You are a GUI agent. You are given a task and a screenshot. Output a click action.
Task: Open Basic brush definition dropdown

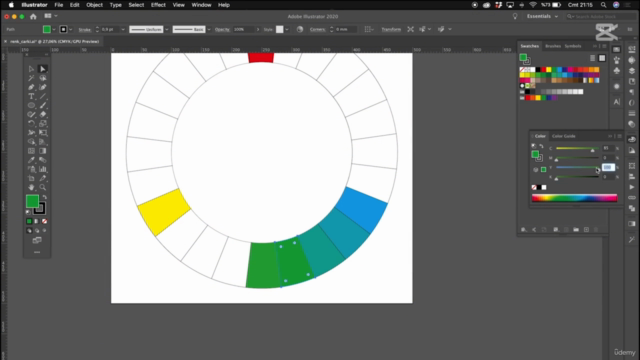(x=209, y=29)
